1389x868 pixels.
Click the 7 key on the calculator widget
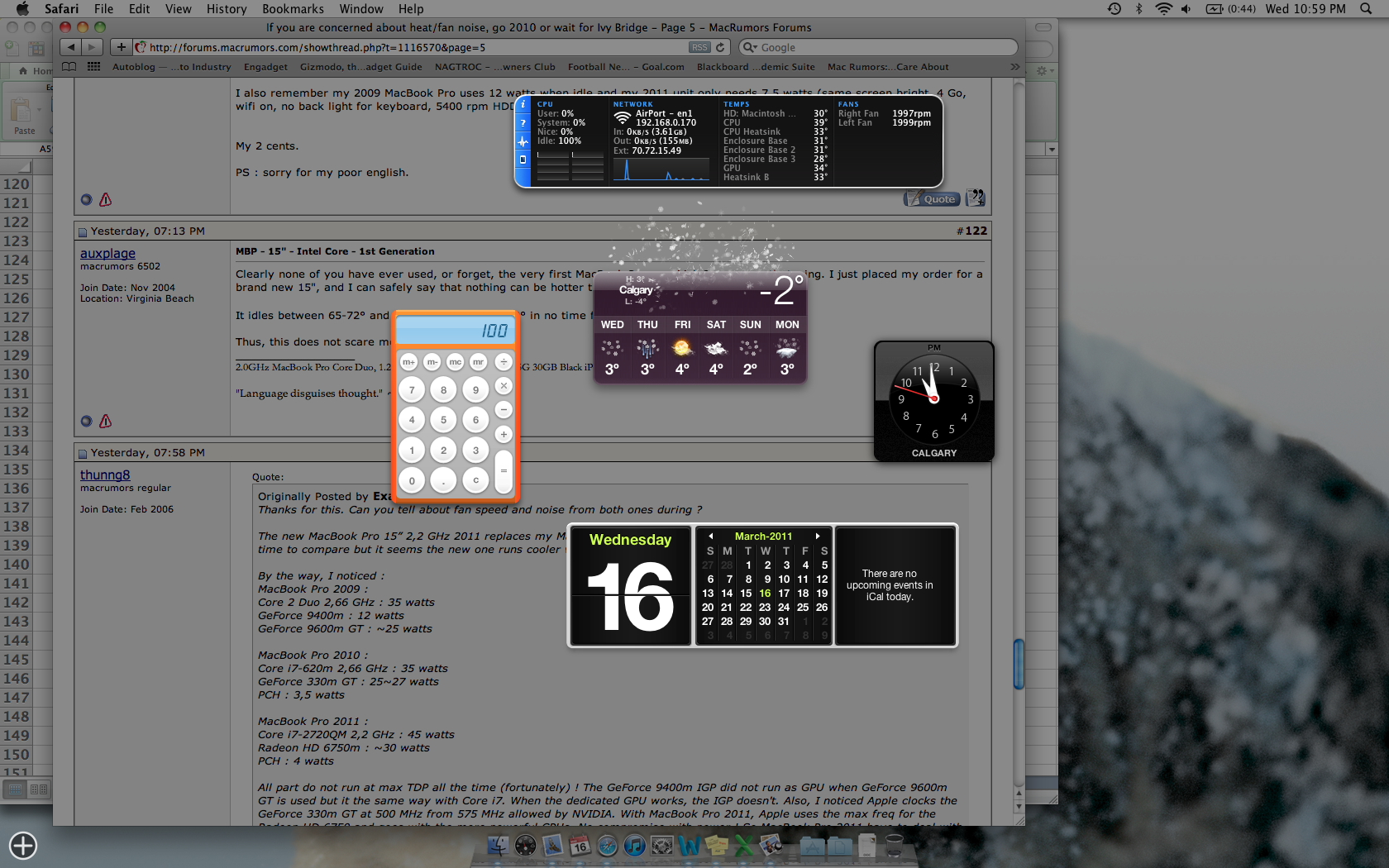click(412, 390)
